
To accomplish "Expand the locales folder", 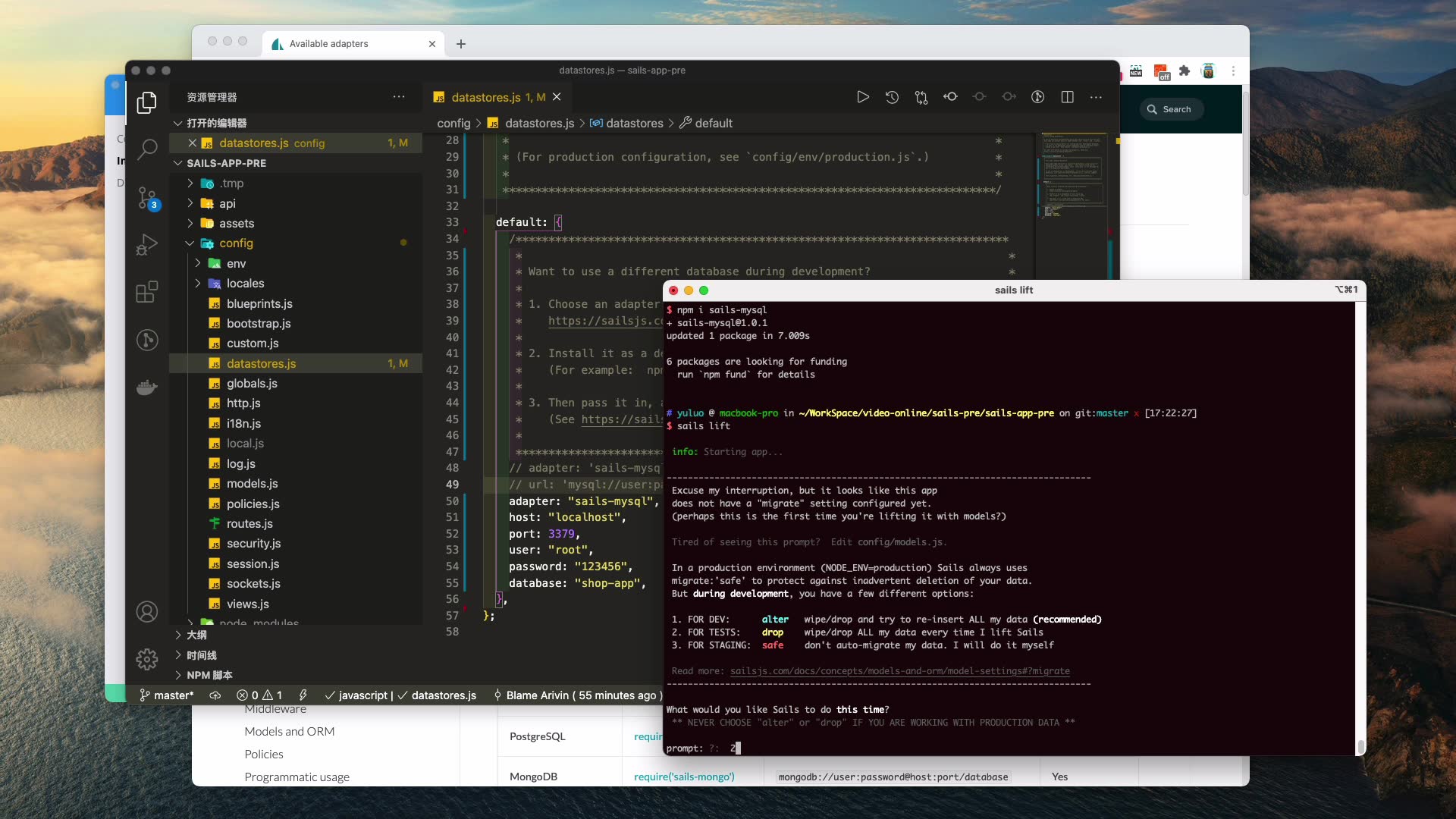I will 245,283.
